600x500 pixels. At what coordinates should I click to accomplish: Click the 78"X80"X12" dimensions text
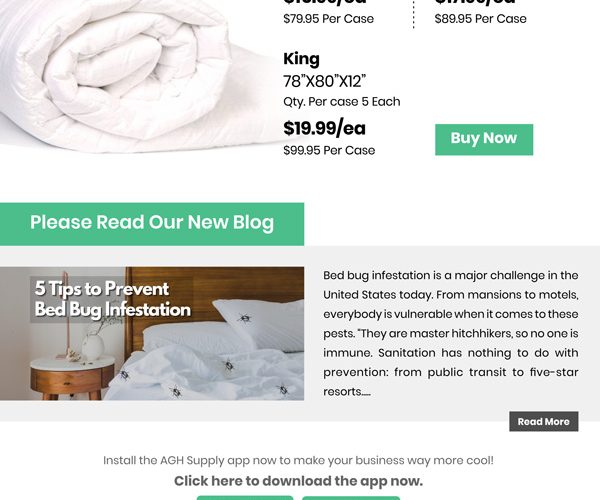[x=324, y=81]
